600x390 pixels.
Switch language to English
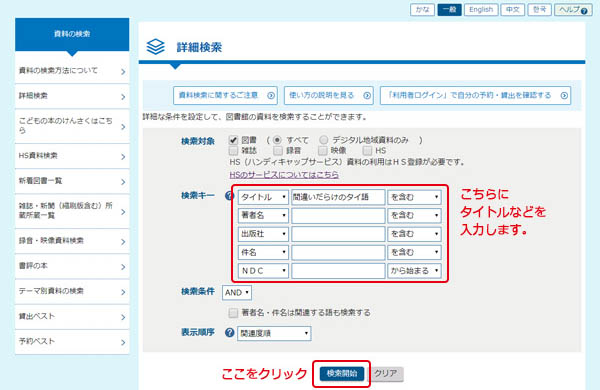(x=481, y=10)
